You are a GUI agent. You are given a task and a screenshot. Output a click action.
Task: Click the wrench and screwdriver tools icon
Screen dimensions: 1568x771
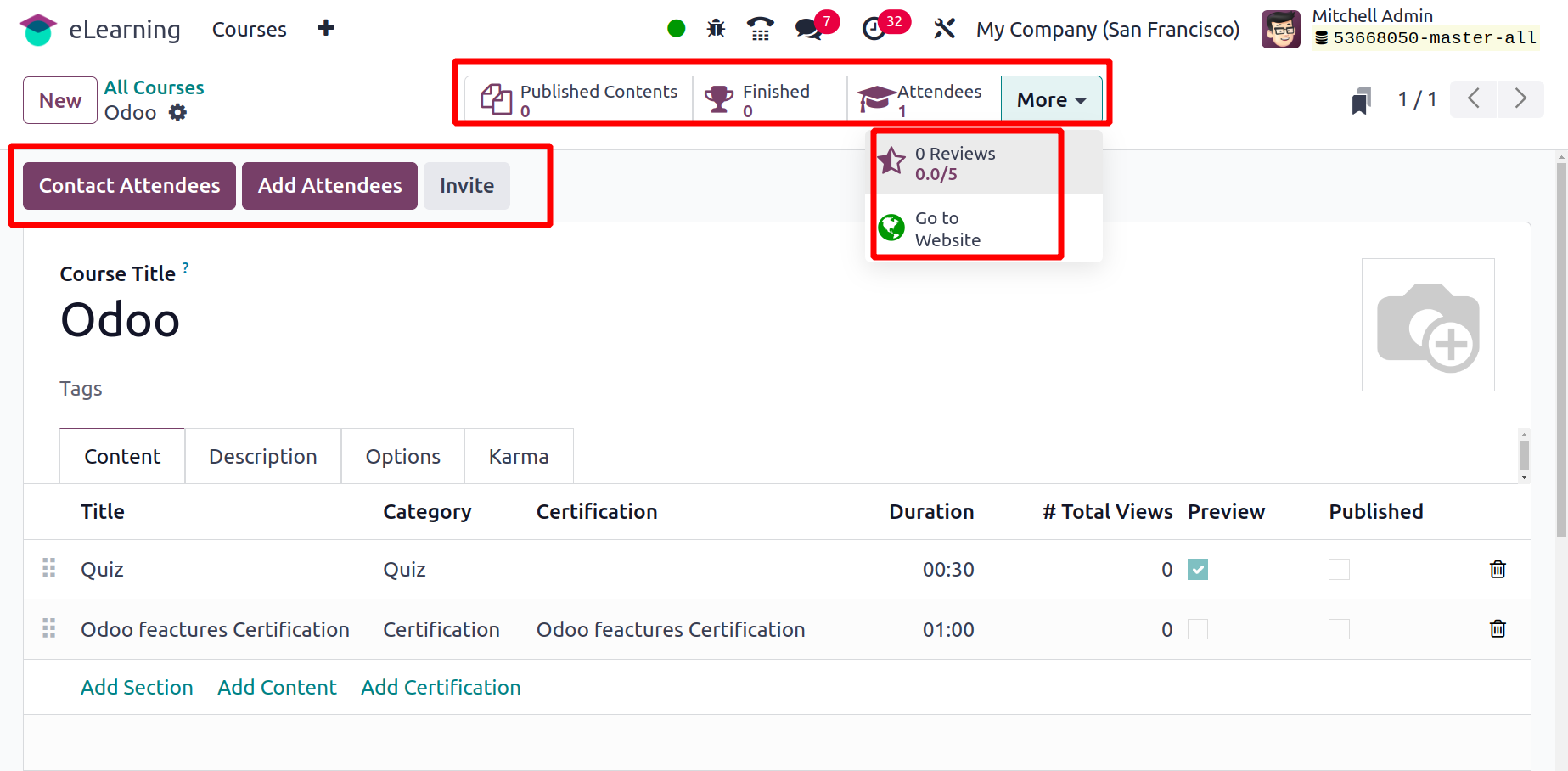944,29
